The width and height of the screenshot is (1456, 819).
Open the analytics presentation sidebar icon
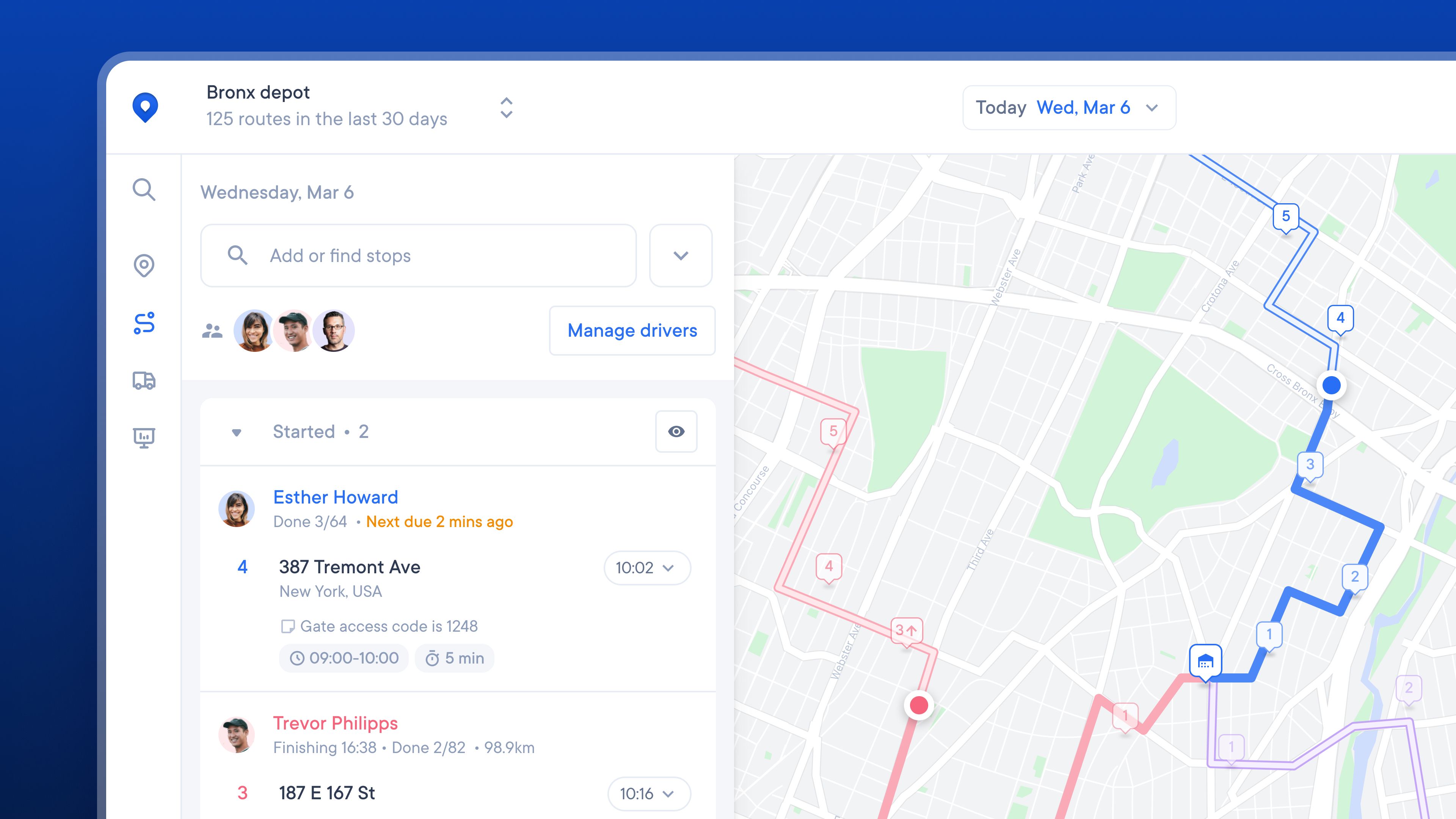pyautogui.click(x=144, y=438)
